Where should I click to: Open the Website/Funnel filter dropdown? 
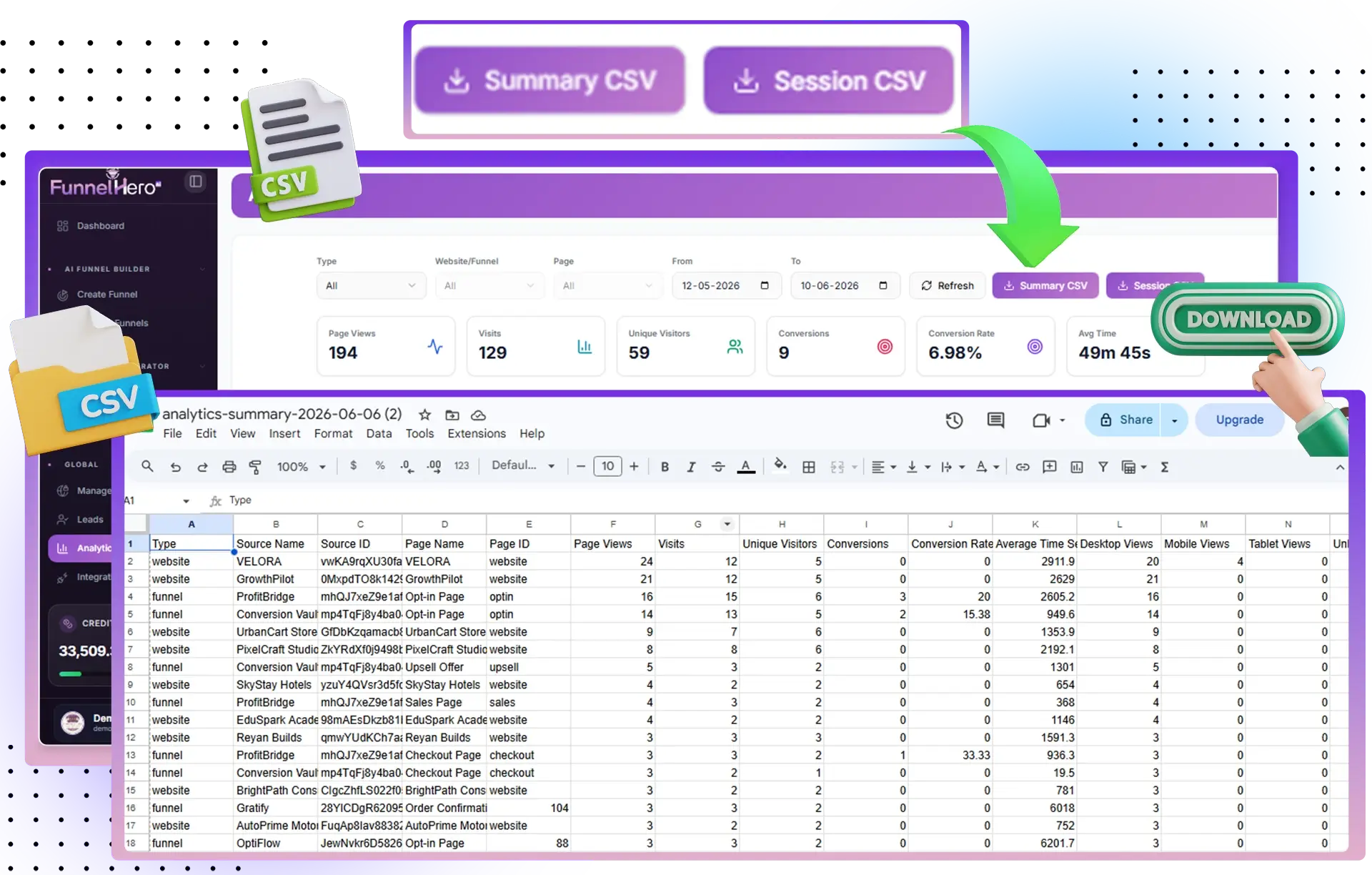pyautogui.click(x=489, y=285)
